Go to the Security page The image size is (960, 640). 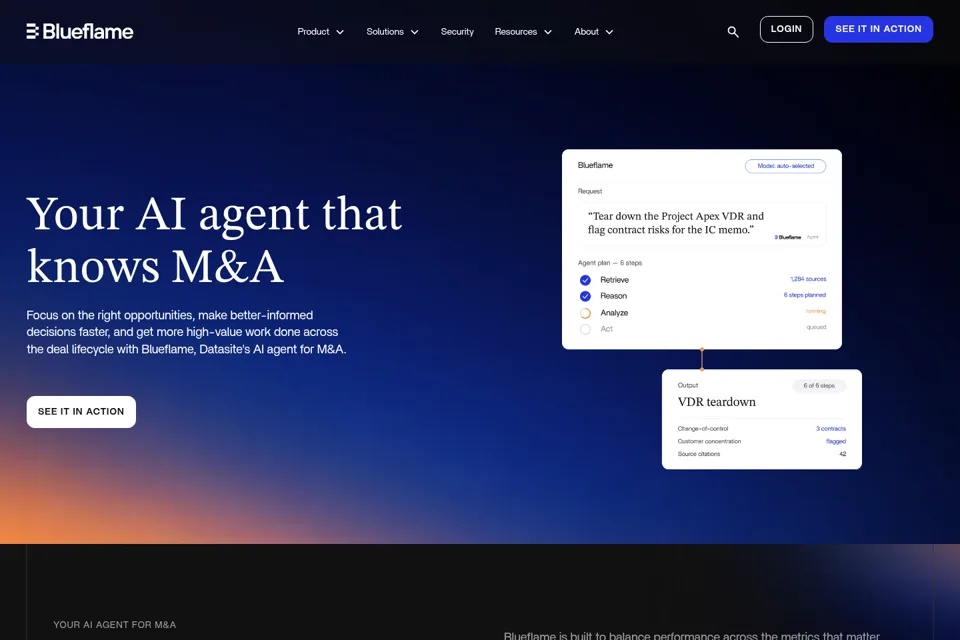457,31
